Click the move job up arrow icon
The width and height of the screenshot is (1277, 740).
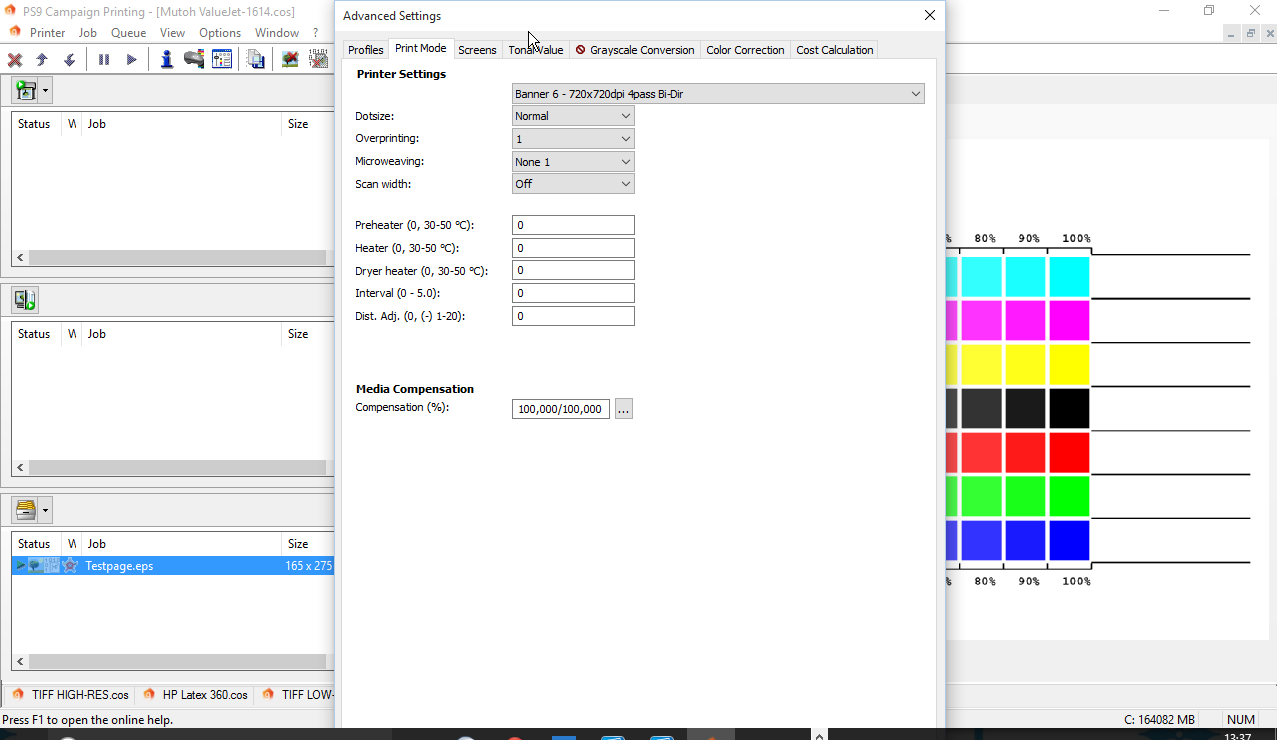tap(42, 60)
